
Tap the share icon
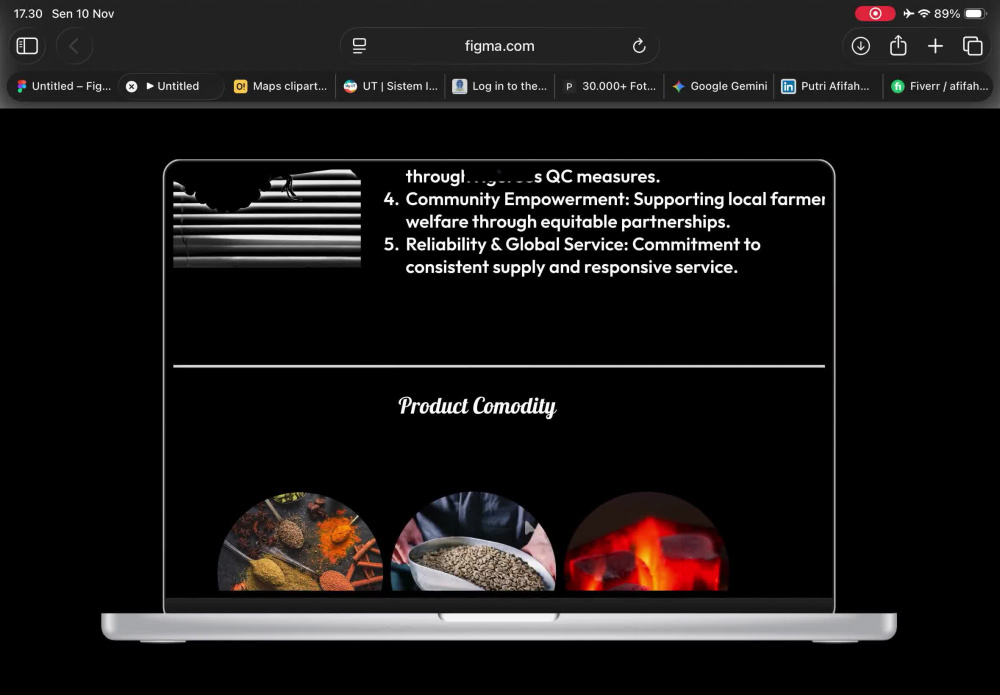coord(898,45)
